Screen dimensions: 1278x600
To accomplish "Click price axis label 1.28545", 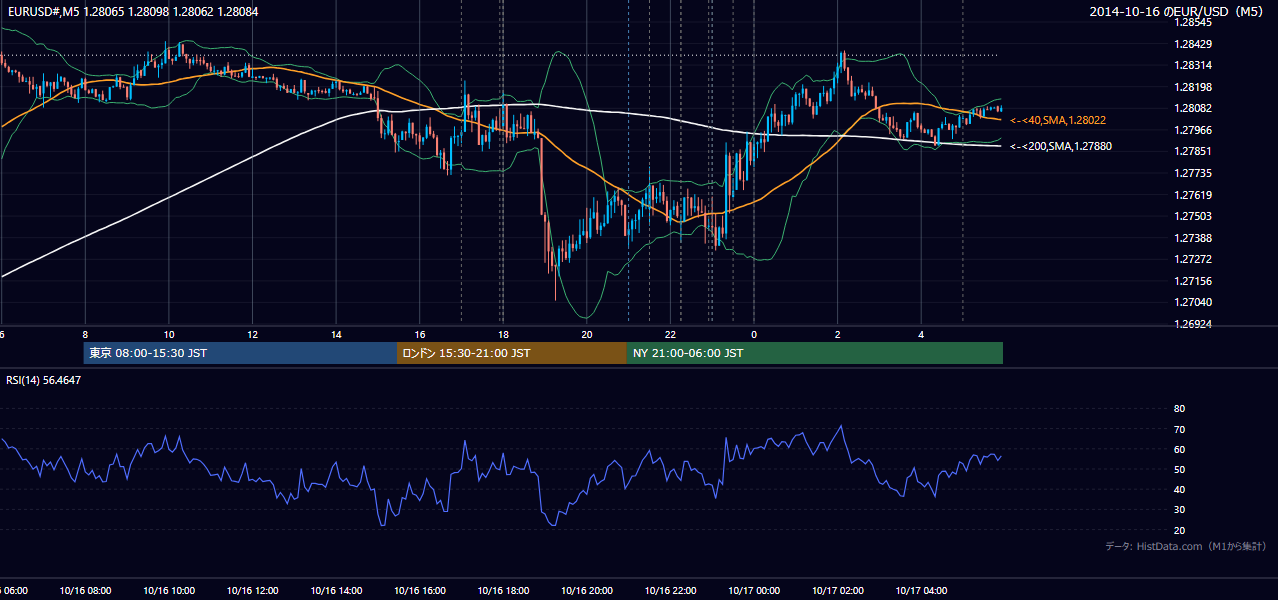I will (1192, 22).
